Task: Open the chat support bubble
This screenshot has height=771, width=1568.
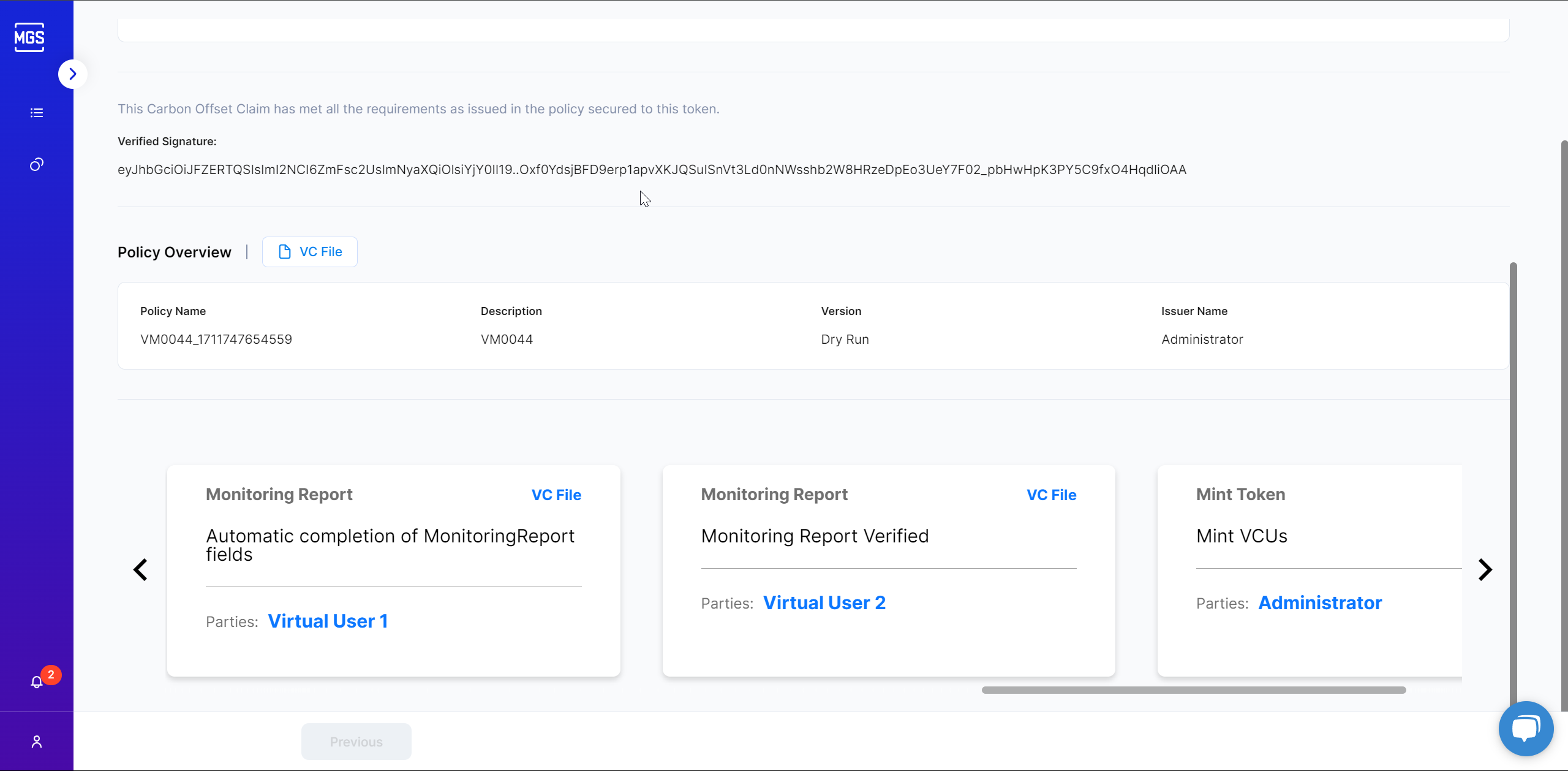Action: click(x=1526, y=729)
